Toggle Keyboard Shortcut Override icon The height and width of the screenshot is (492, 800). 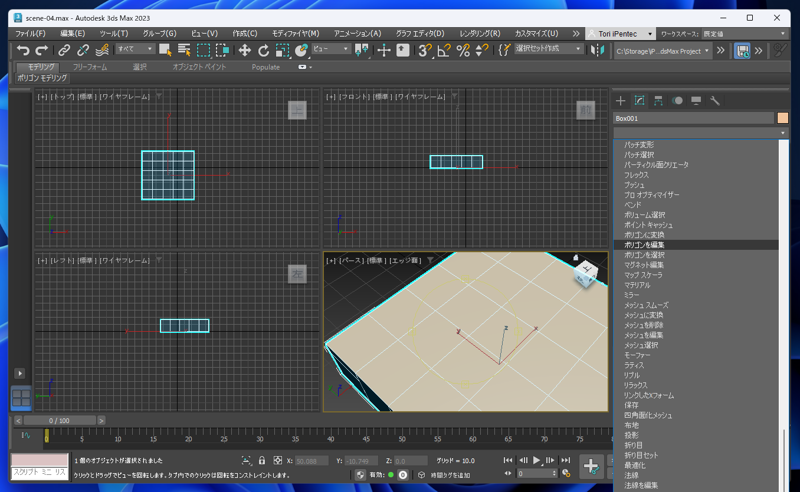tap(403, 50)
